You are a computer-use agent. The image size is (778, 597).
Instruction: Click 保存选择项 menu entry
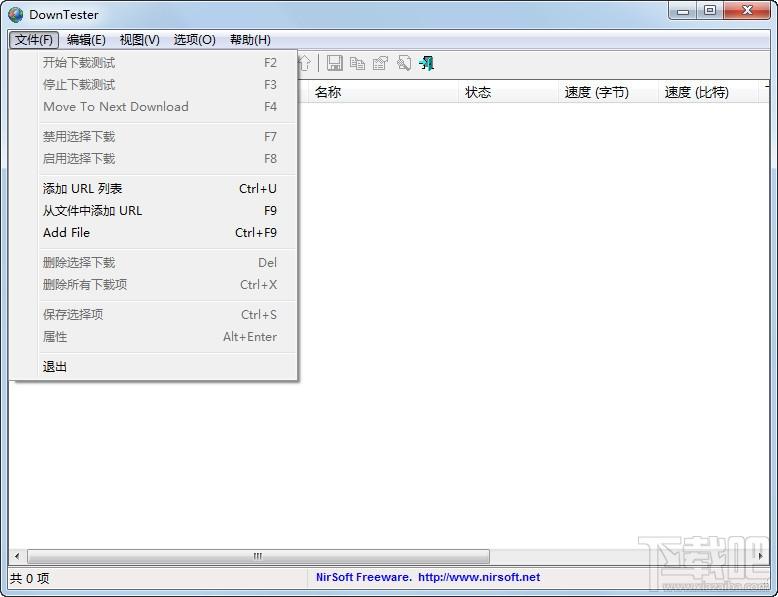click(x=159, y=314)
